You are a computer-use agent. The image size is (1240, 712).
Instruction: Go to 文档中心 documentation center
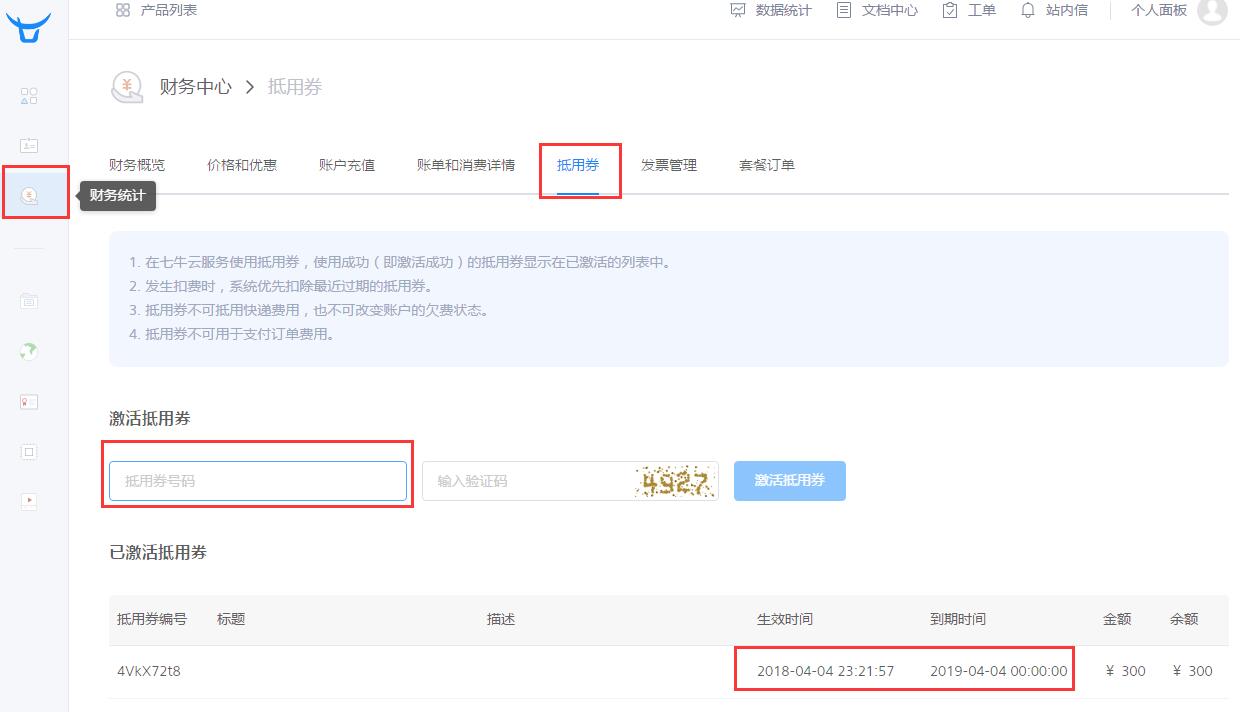[x=877, y=10]
